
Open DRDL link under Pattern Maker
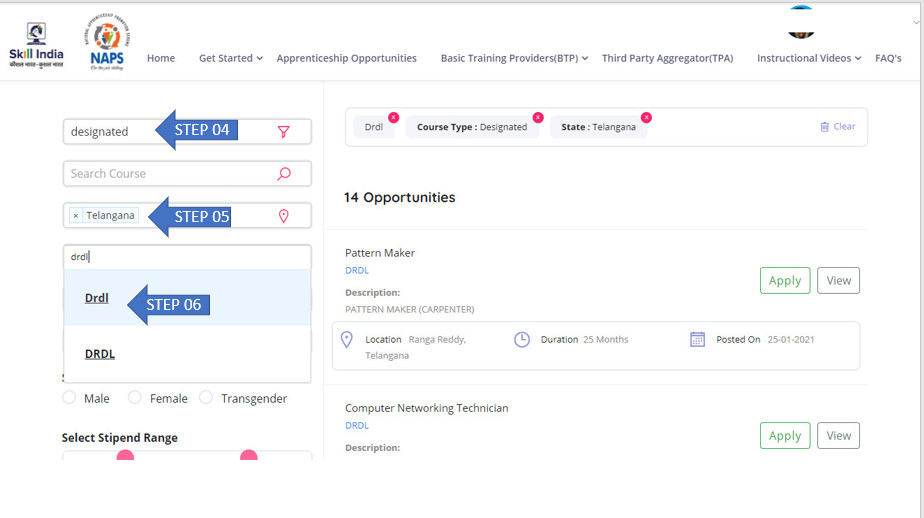coord(357,270)
